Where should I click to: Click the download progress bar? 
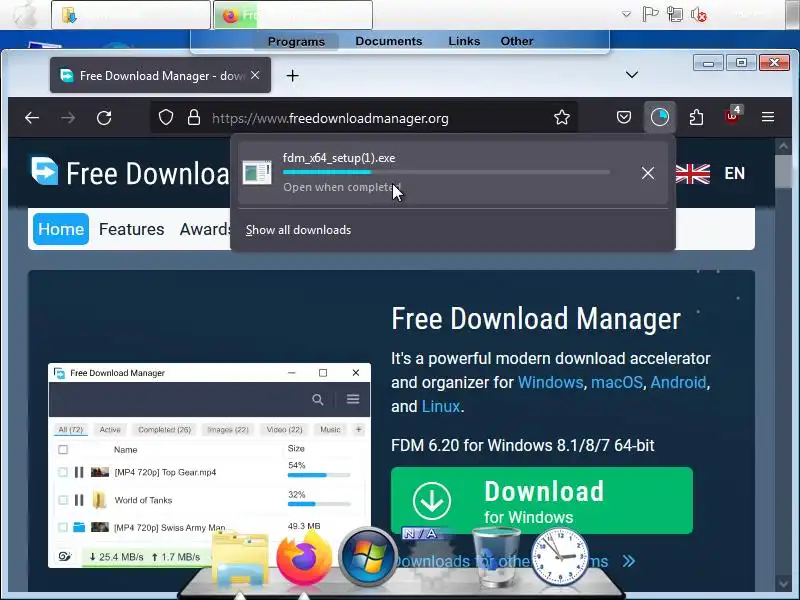click(x=446, y=172)
